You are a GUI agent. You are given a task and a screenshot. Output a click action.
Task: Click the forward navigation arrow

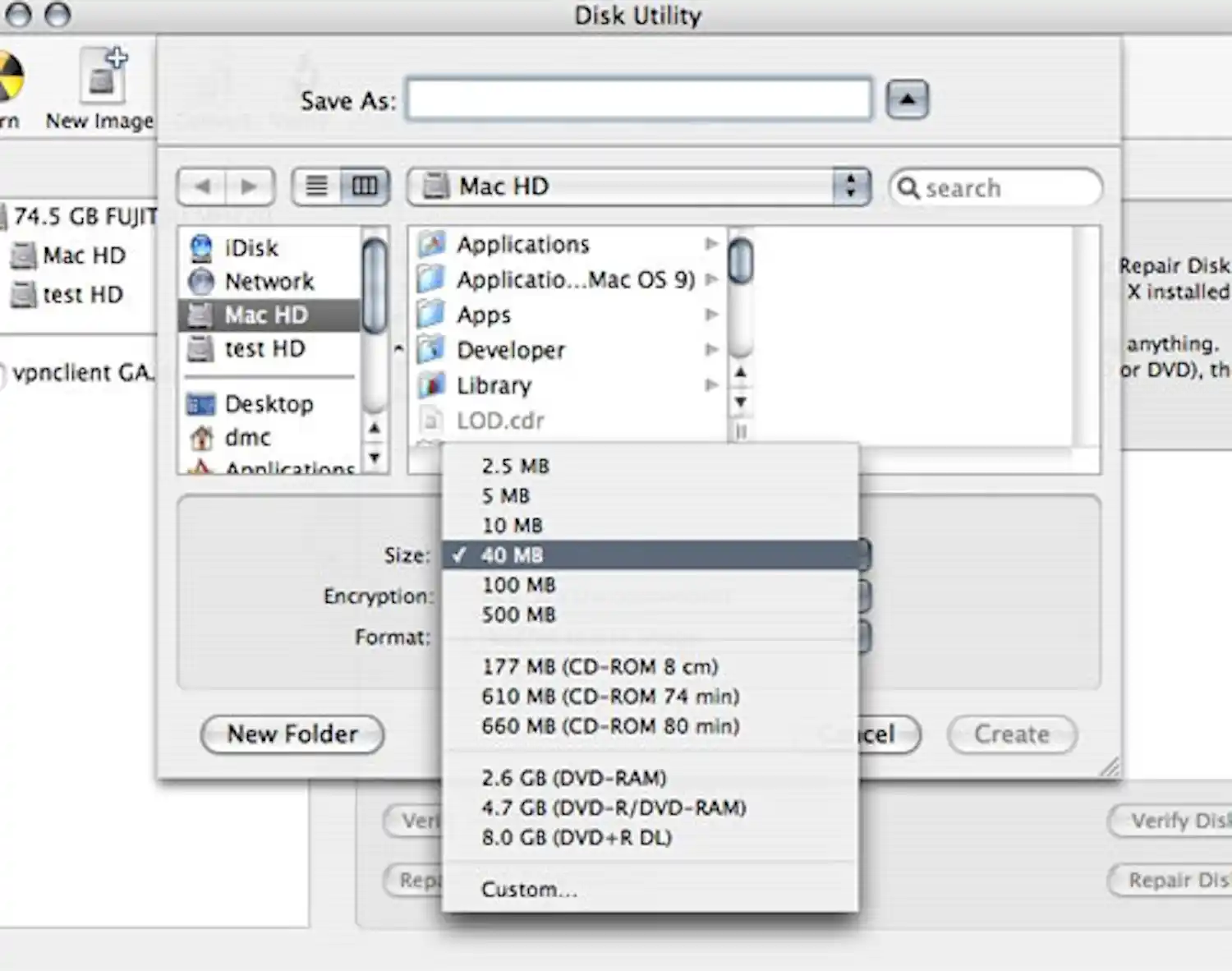pos(249,186)
